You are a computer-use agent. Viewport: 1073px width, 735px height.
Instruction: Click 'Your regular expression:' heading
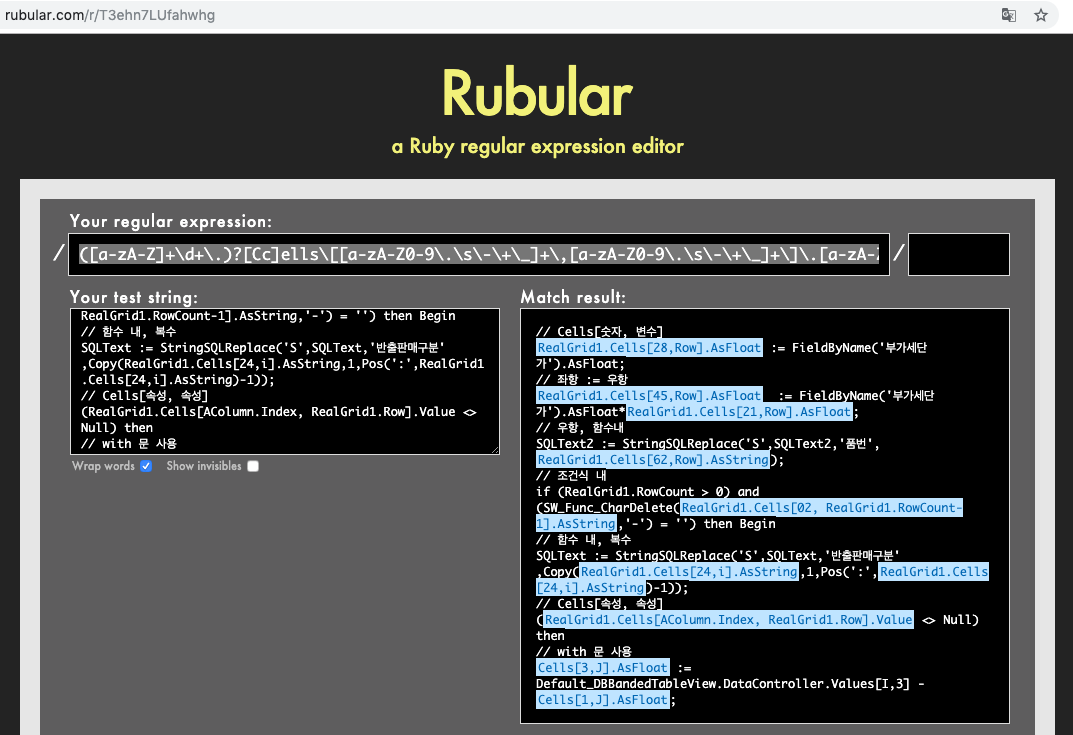[x=170, y=221]
